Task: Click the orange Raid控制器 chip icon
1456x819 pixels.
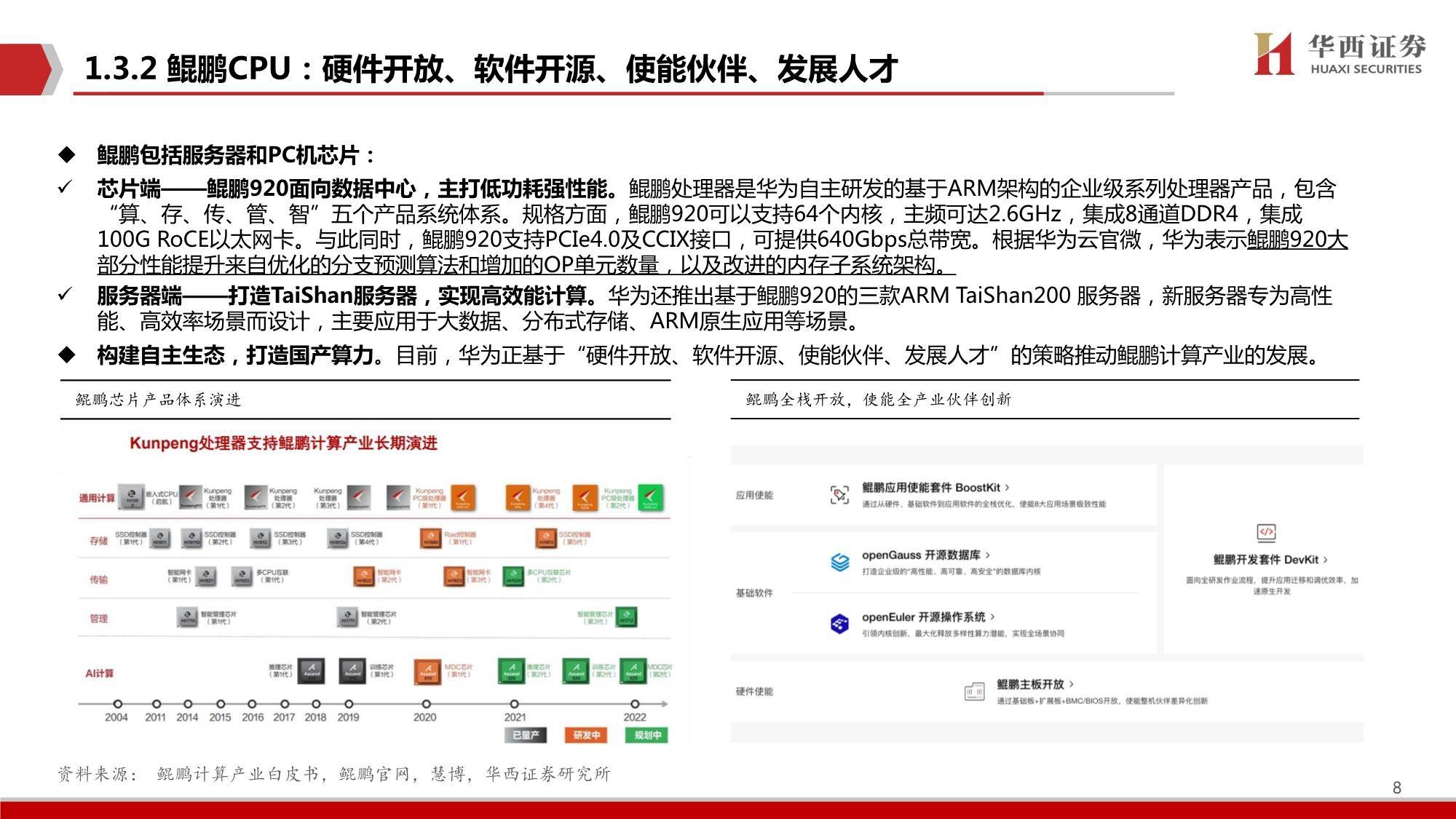Action: pyautogui.click(x=431, y=539)
